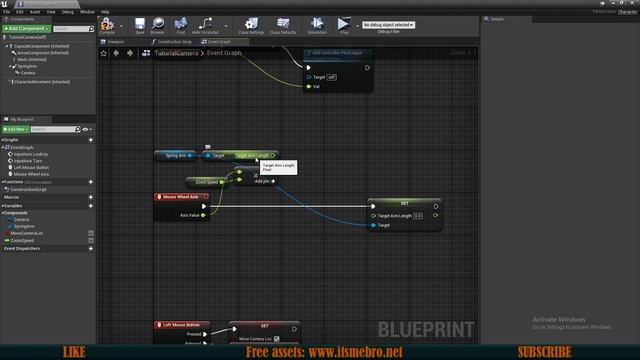Collapse the Variables section
This screenshot has height=360, width=640.
2,206
